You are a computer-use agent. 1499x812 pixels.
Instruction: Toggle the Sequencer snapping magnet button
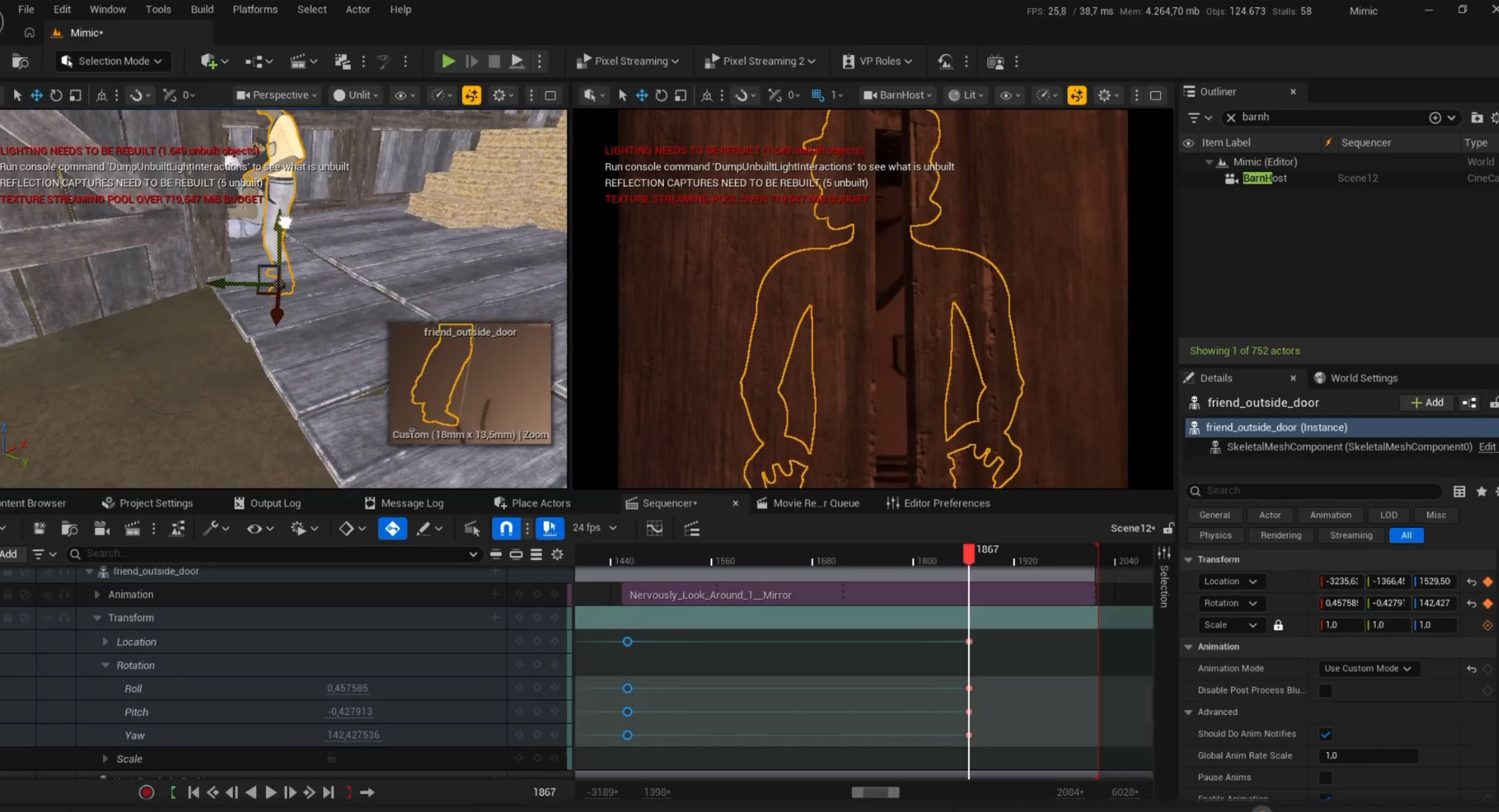pos(506,529)
